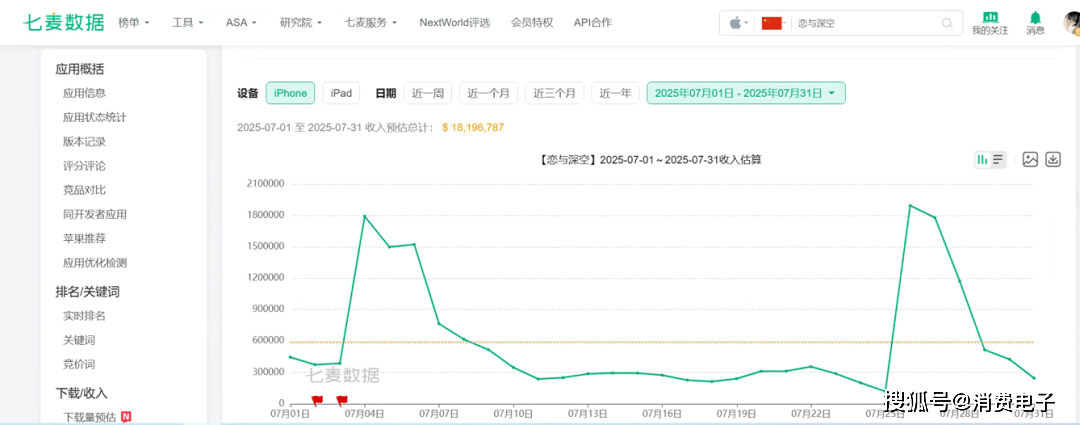Open NextWorld评选 page
Screen dimensions: 1080x425
coord(455,23)
